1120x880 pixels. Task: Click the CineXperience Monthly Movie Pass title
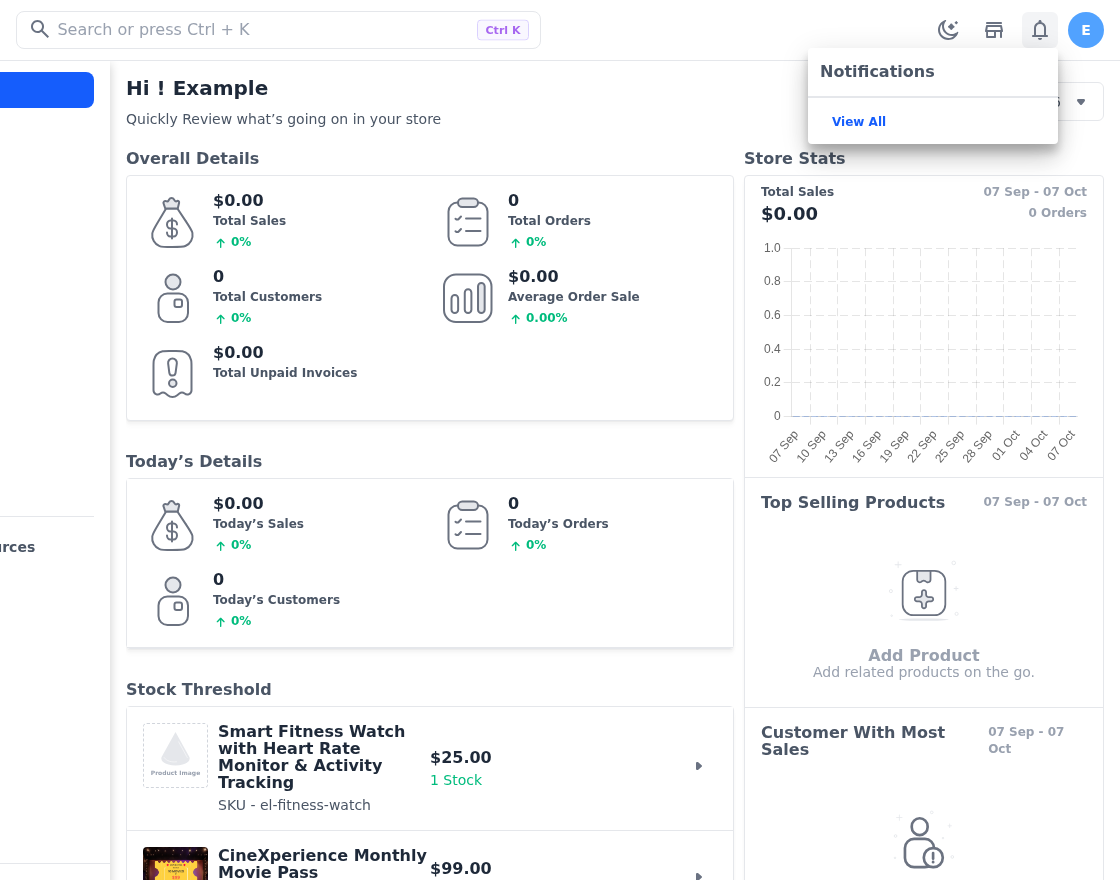click(x=322, y=864)
